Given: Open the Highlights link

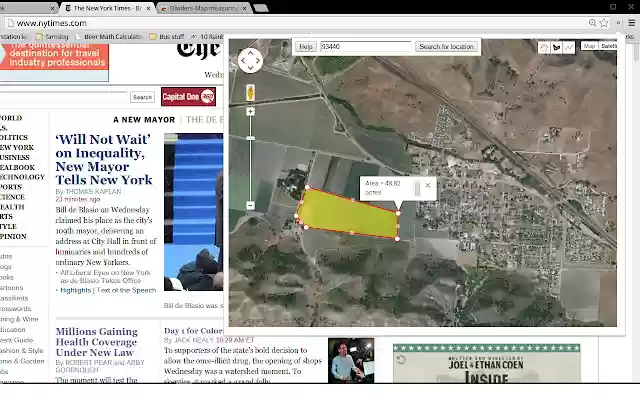Looking at the screenshot, I should point(76,290).
